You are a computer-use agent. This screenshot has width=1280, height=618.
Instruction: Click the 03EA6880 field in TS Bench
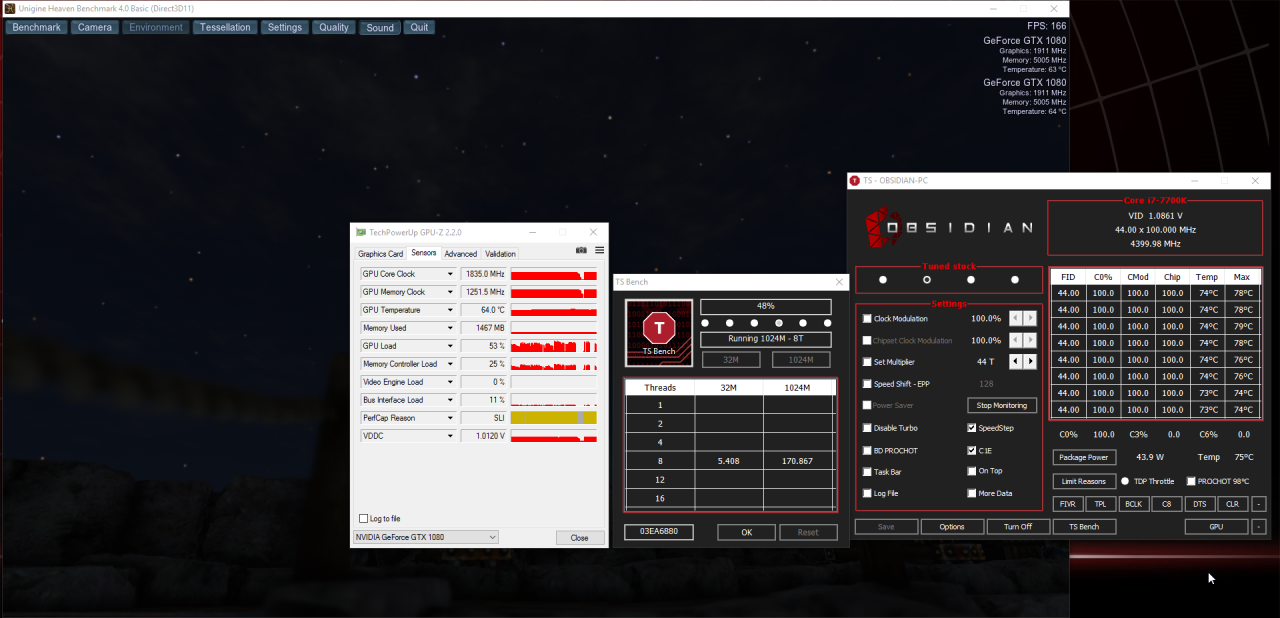[658, 531]
